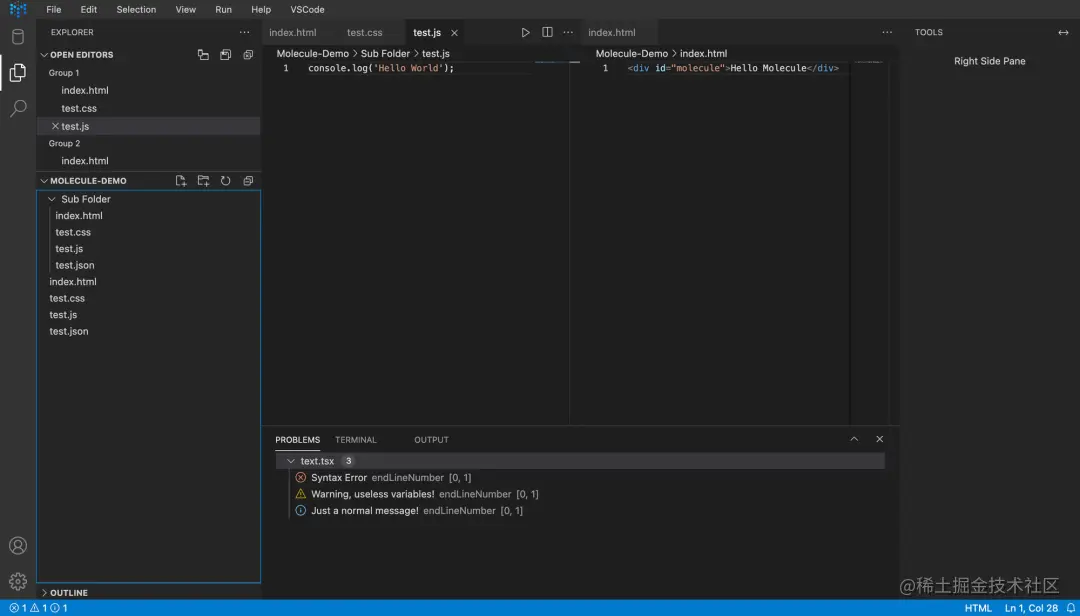1080x616 pixels.
Task: Open the Search activity bar icon
Action: coord(18,108)
